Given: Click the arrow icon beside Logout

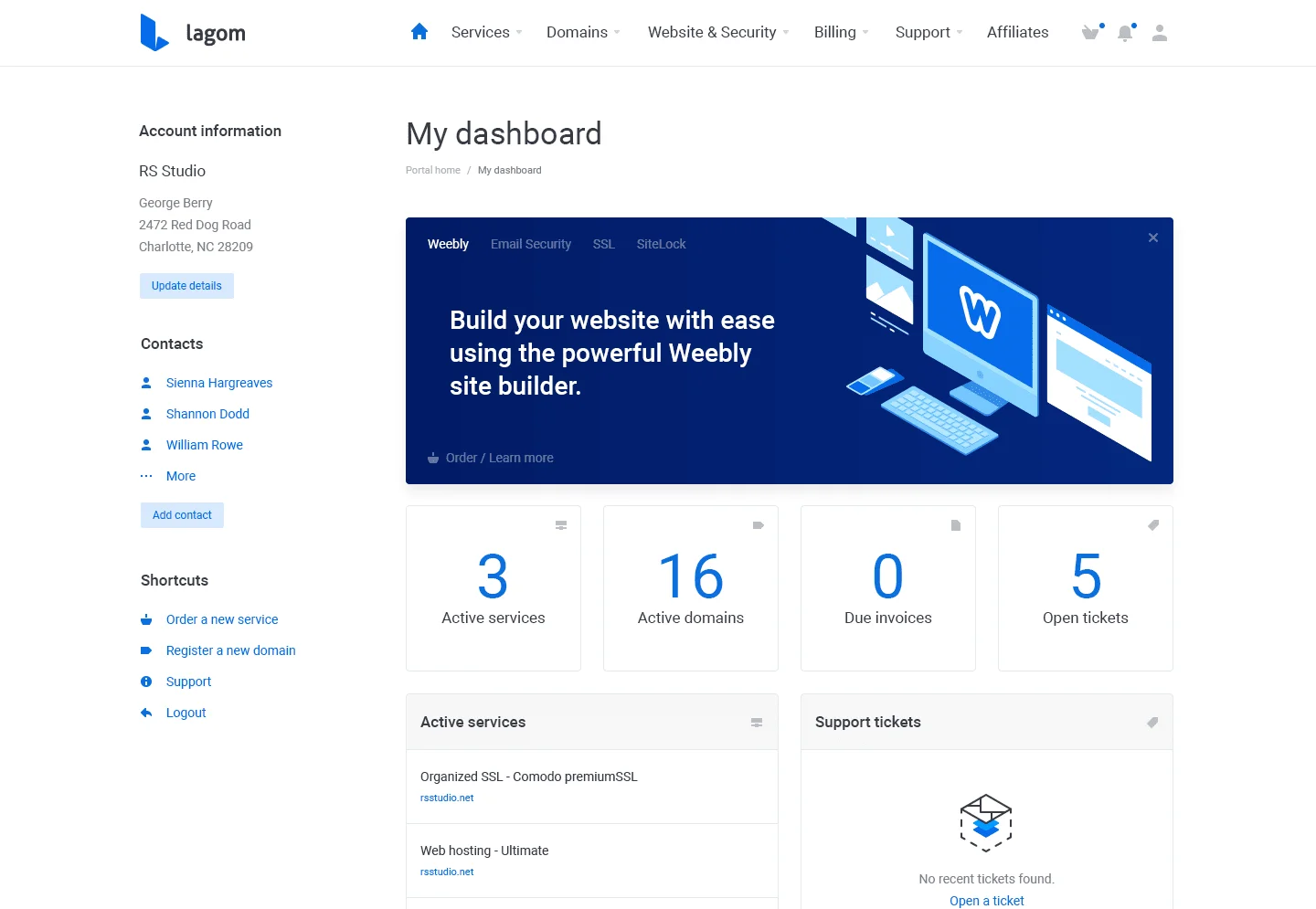Looking at the screenshot, I should tap(146, 713).
